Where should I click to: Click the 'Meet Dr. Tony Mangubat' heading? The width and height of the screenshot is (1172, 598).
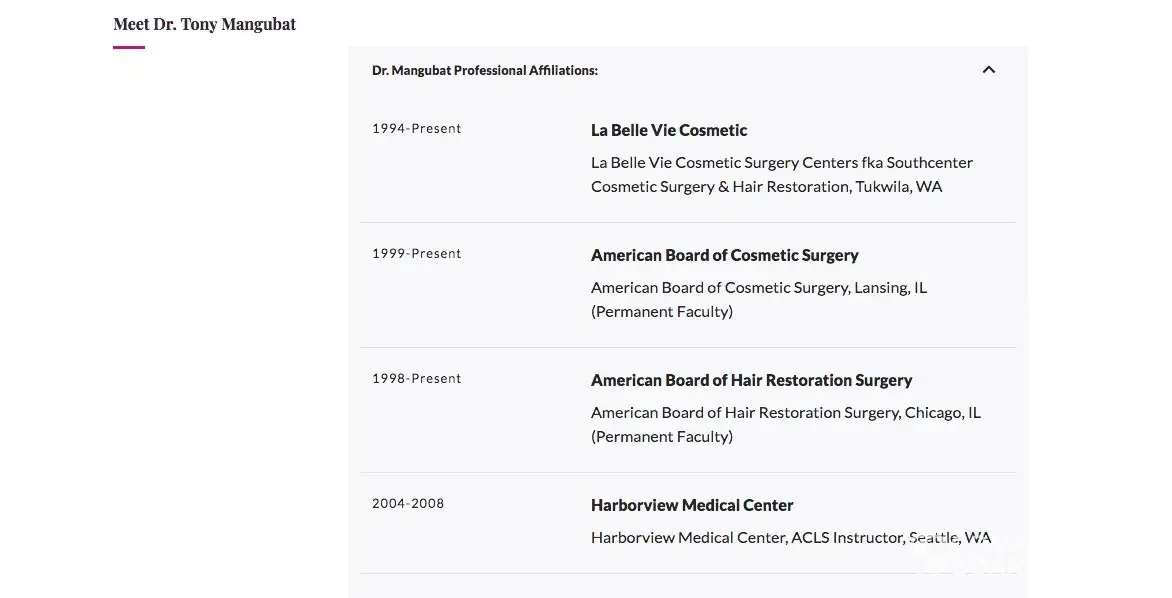[205, 24]
